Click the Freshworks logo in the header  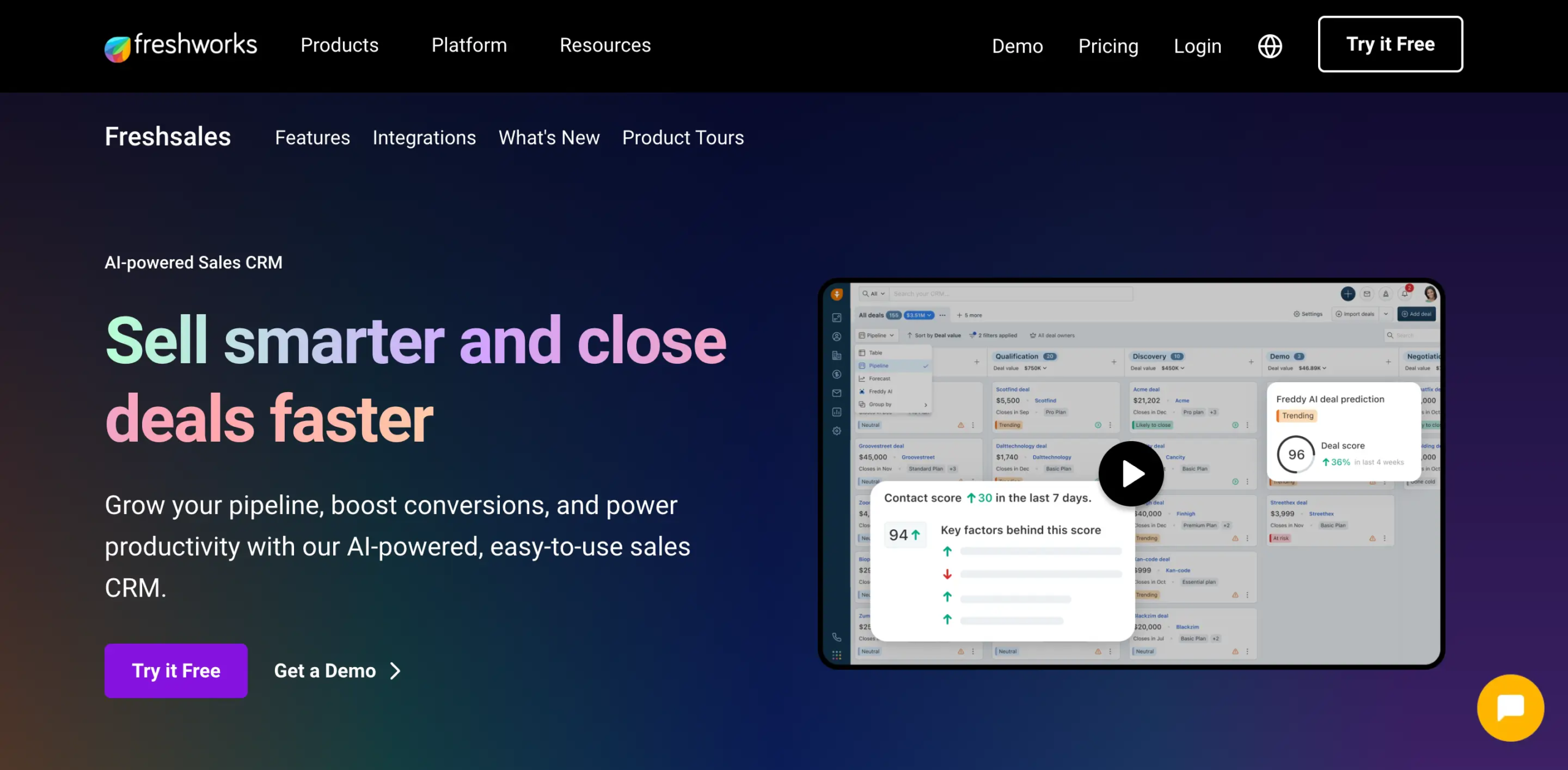click(x=181, y=46)
